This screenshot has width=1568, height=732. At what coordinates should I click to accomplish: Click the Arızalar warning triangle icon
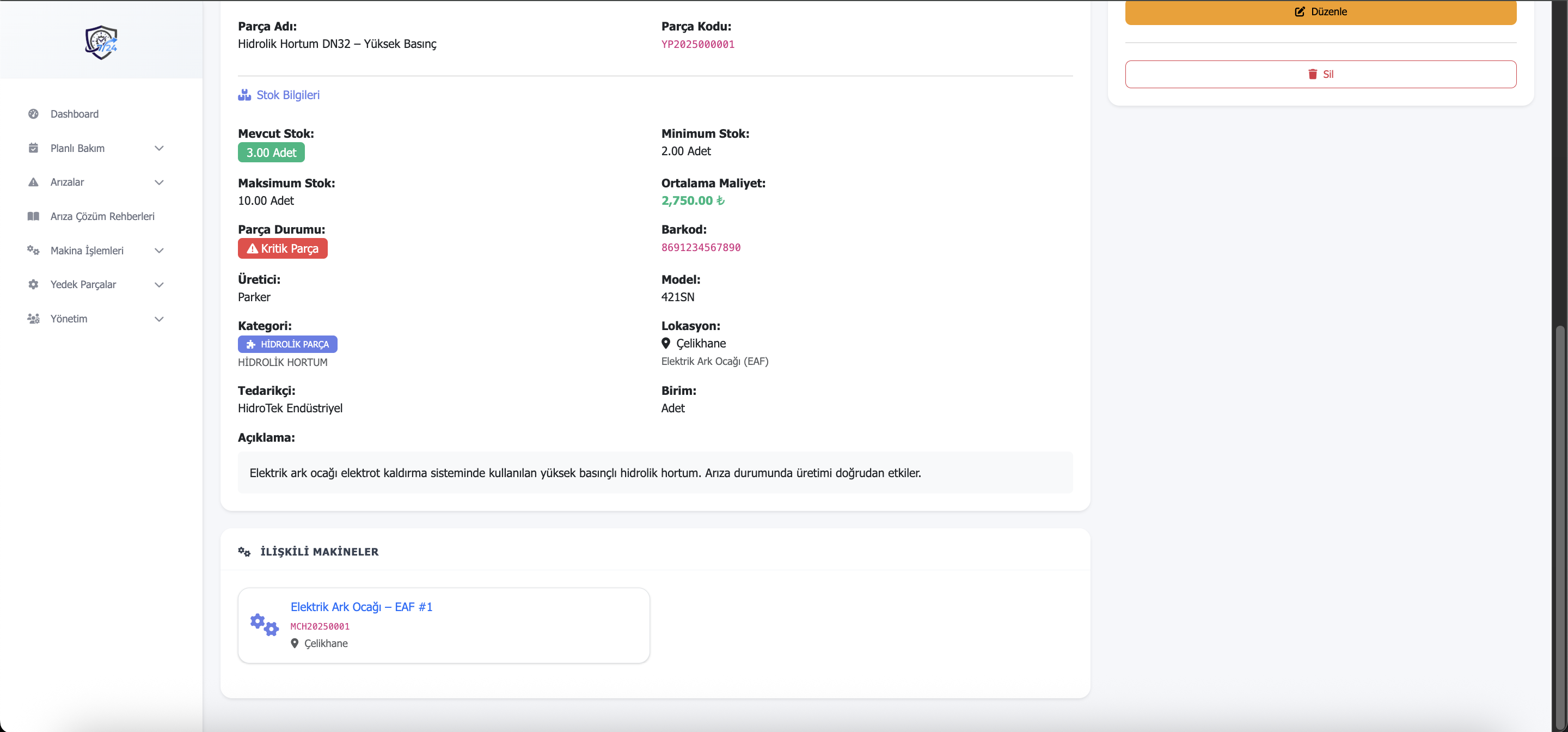pyautogui.click(x=33, y=182)
